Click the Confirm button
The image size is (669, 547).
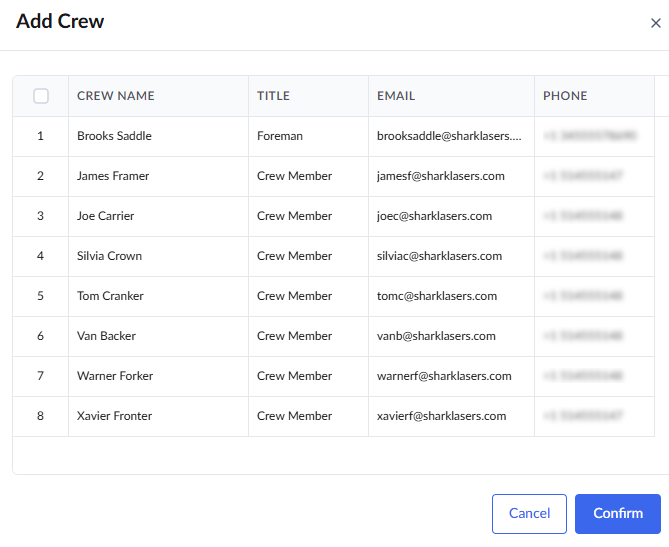(617, 514)
